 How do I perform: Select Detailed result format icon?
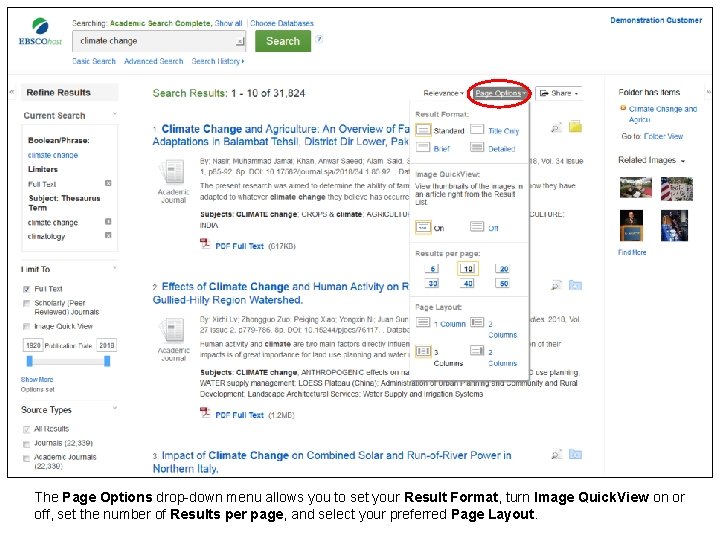tap(477, 147)
